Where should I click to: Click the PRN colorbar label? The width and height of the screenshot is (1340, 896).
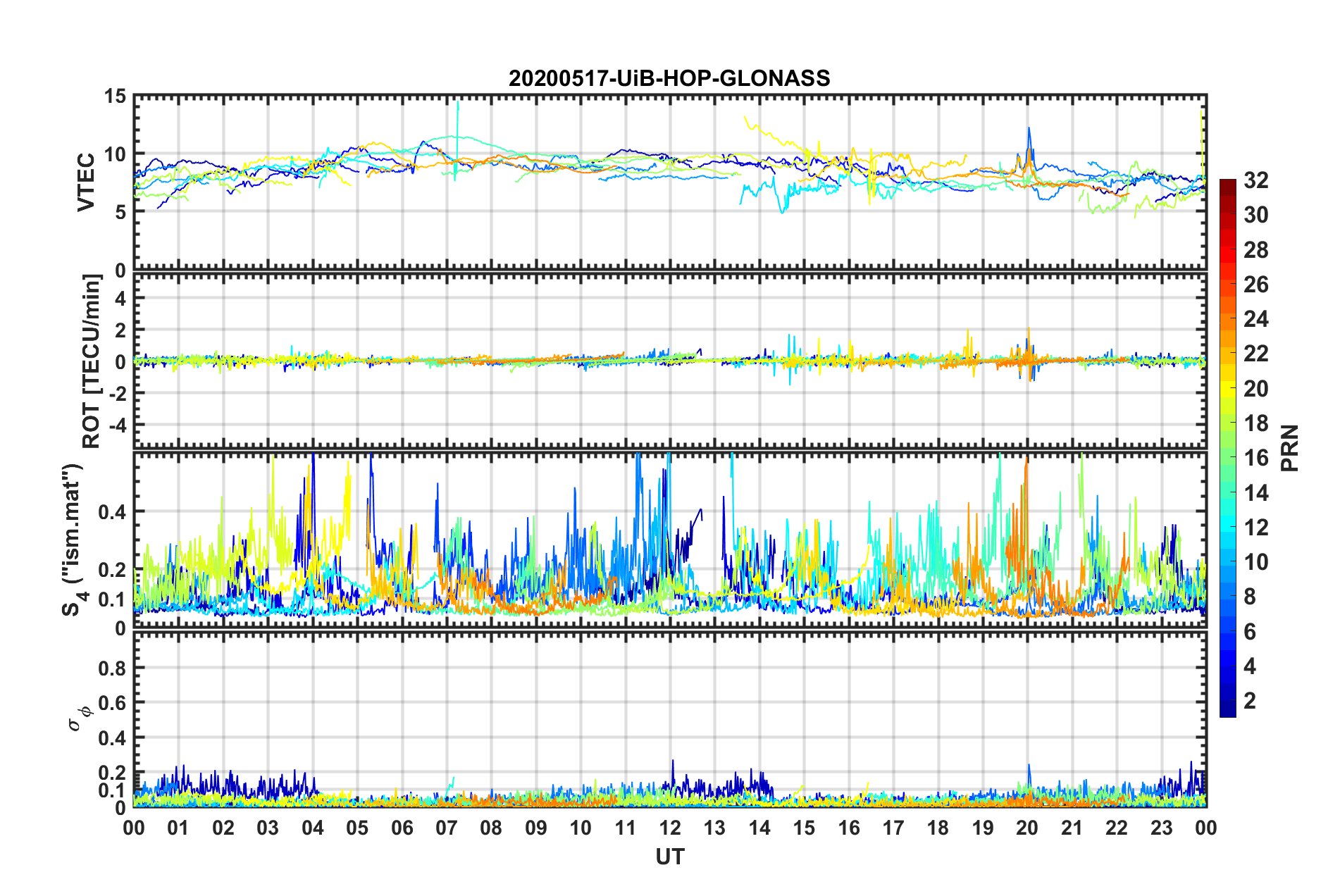[x=1290, y=448]
